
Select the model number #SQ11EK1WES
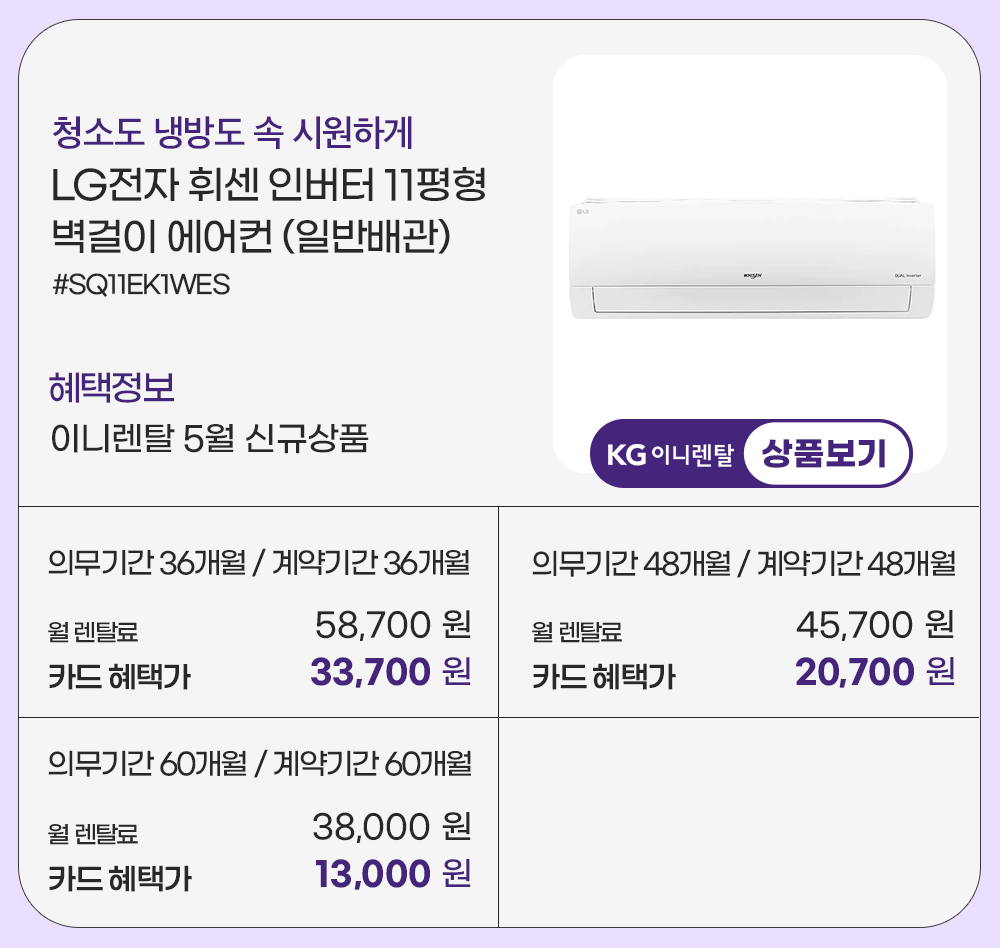point(141,285)
